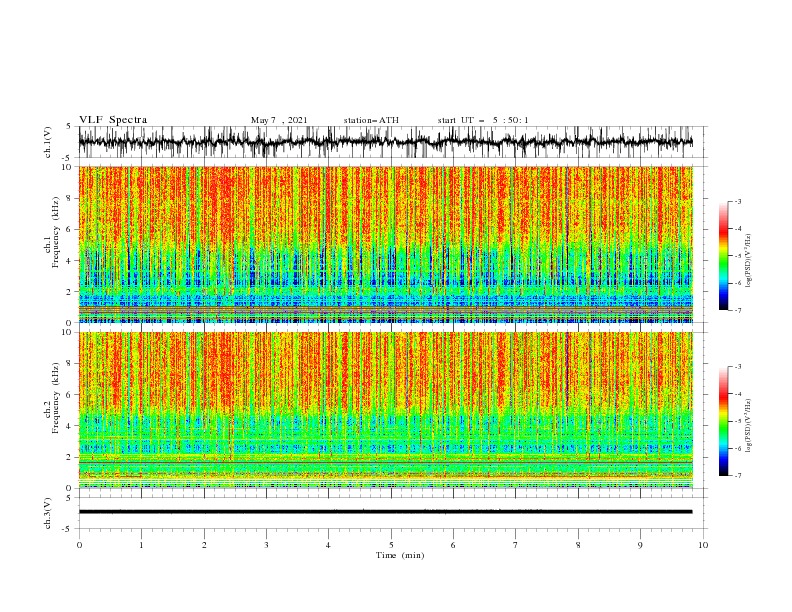Click the "-5" tick on ch.1 color bar

tap(737, 256)
